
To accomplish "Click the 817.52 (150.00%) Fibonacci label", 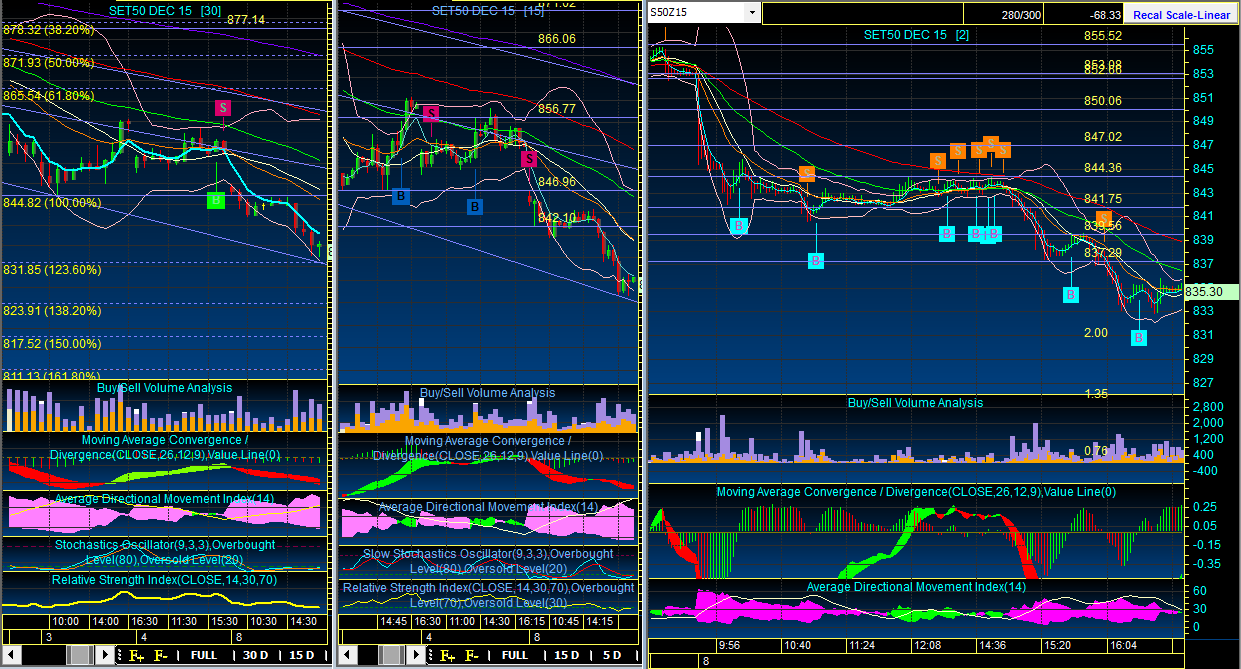I will coord(52,344).
